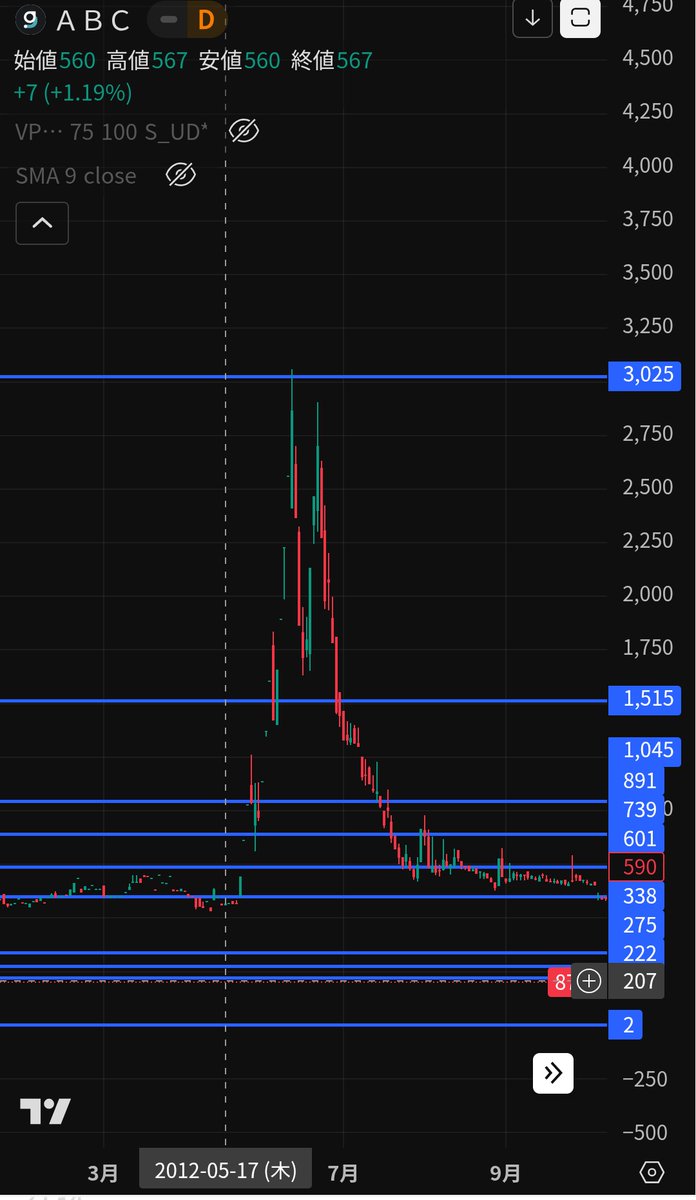
Task: Select the 1,515 horizontal line price label
Action: coord(645,699)
